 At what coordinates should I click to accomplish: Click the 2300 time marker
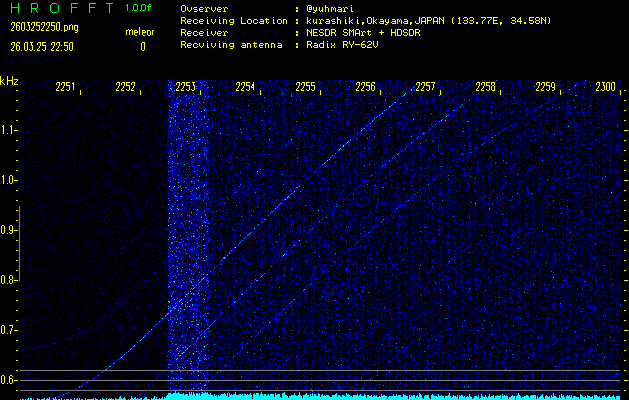(606, 88)
